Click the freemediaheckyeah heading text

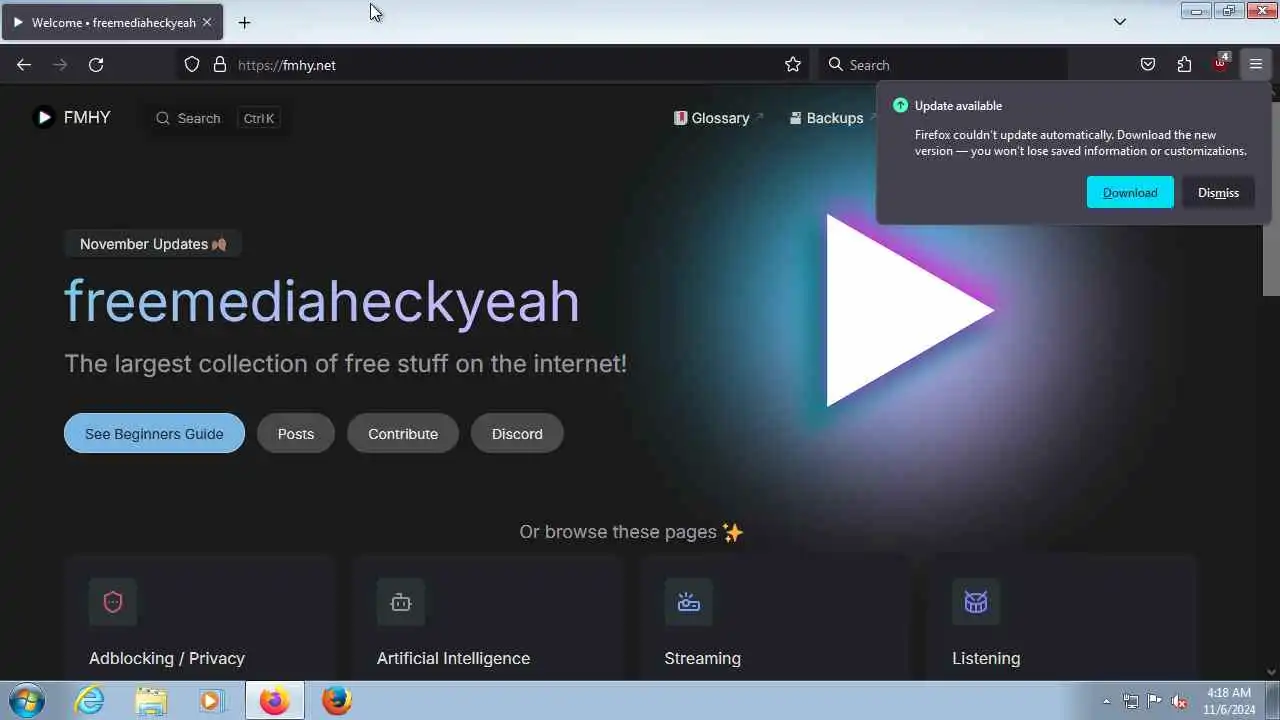click(322, 301)
